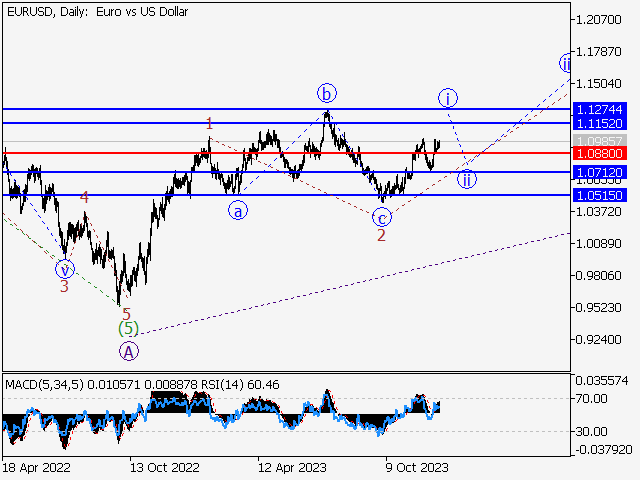Click the circled c wave label
Image resolution: width=640 pixels, height=480 pixels.
point(382,217)
